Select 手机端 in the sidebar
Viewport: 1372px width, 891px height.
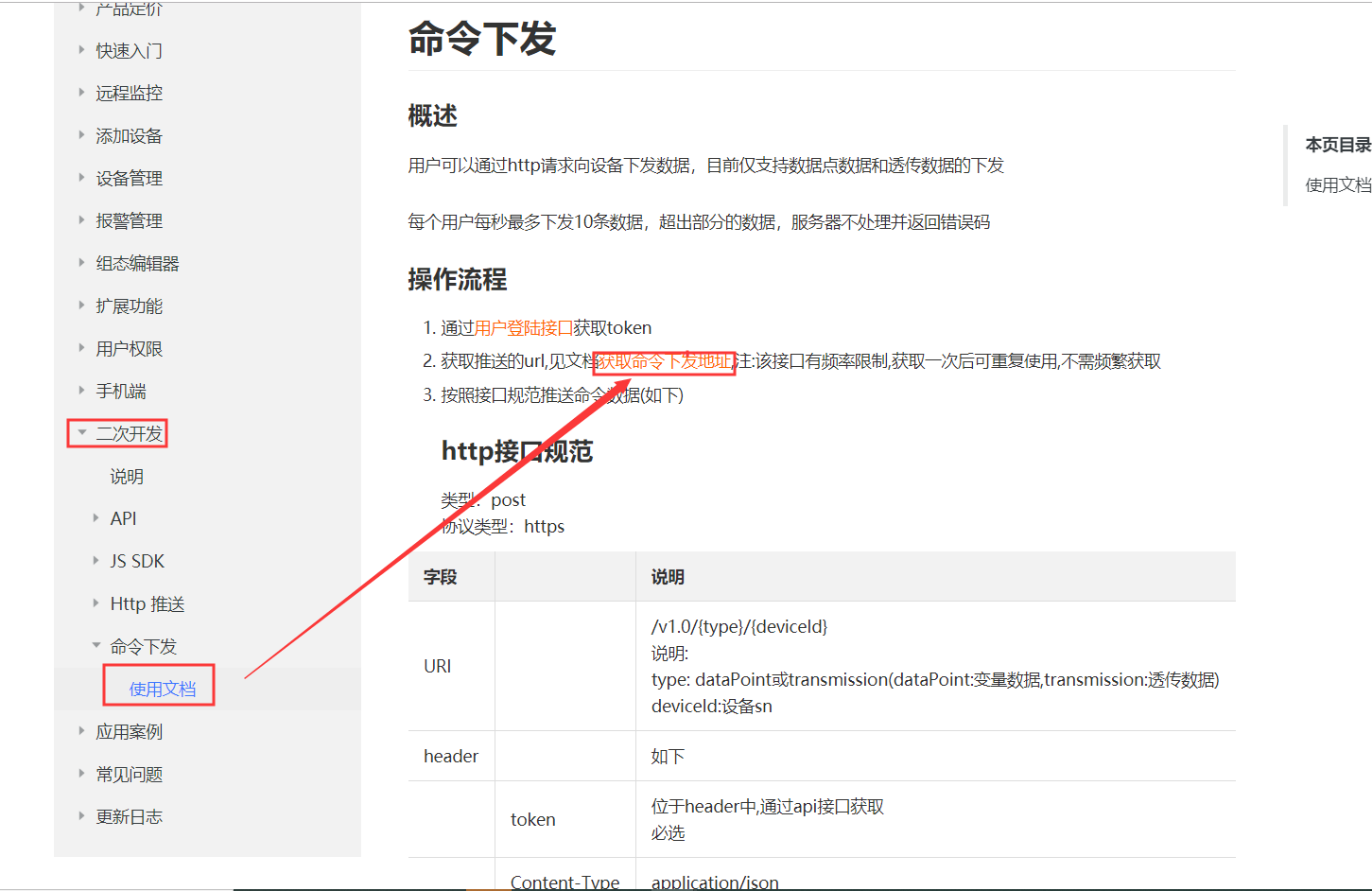(121, 391)
